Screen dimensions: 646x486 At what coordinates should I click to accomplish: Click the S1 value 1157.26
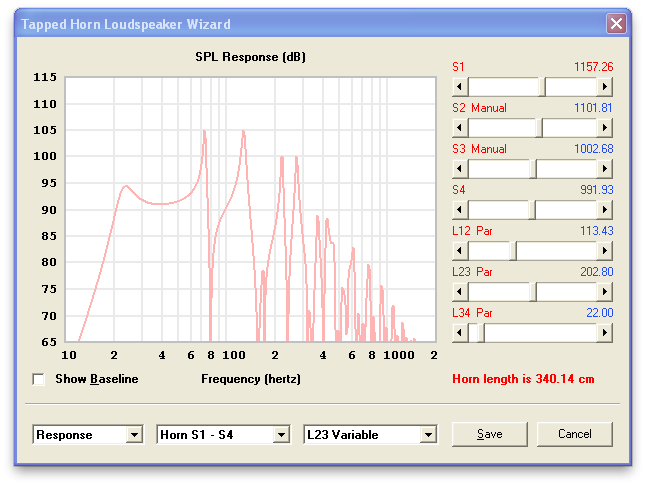click(594, 67)
